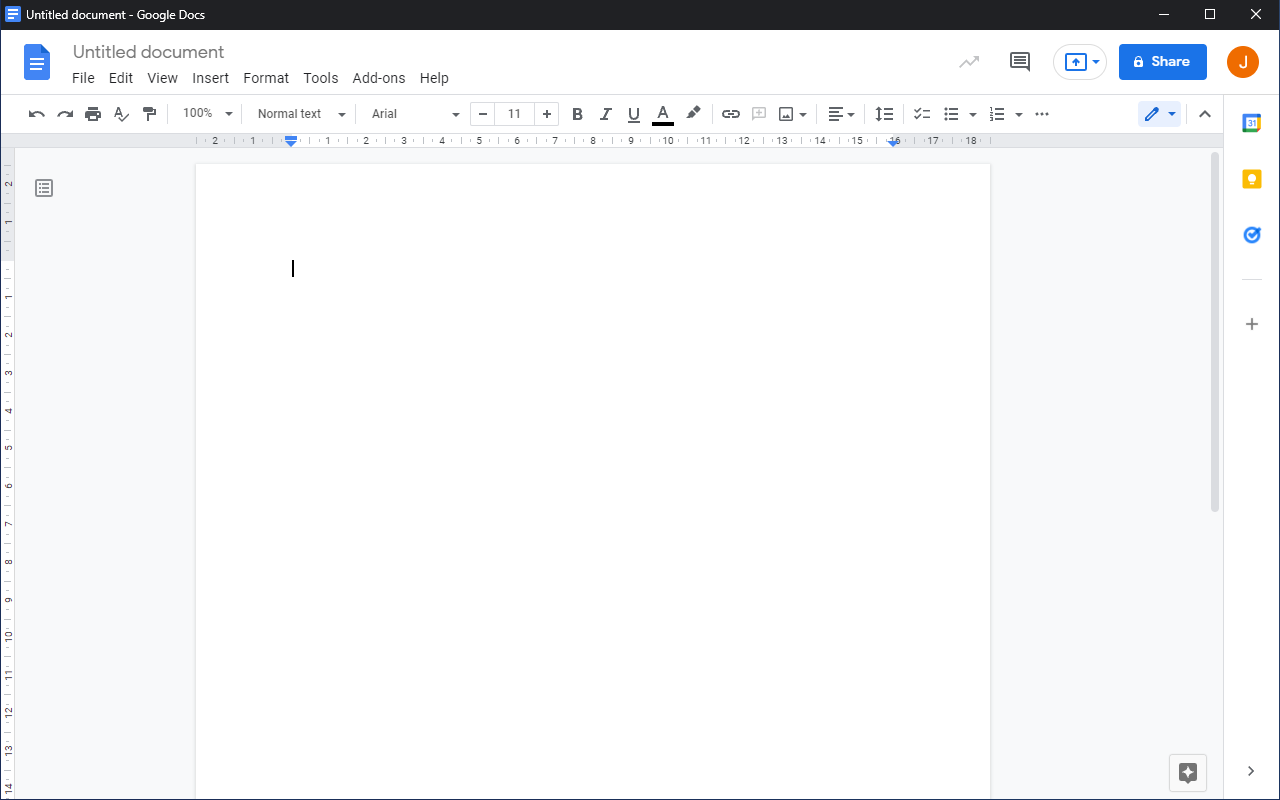The image size is (1280, 800).
Task: Open the font family dropdown
Action: tap(412, 113)
